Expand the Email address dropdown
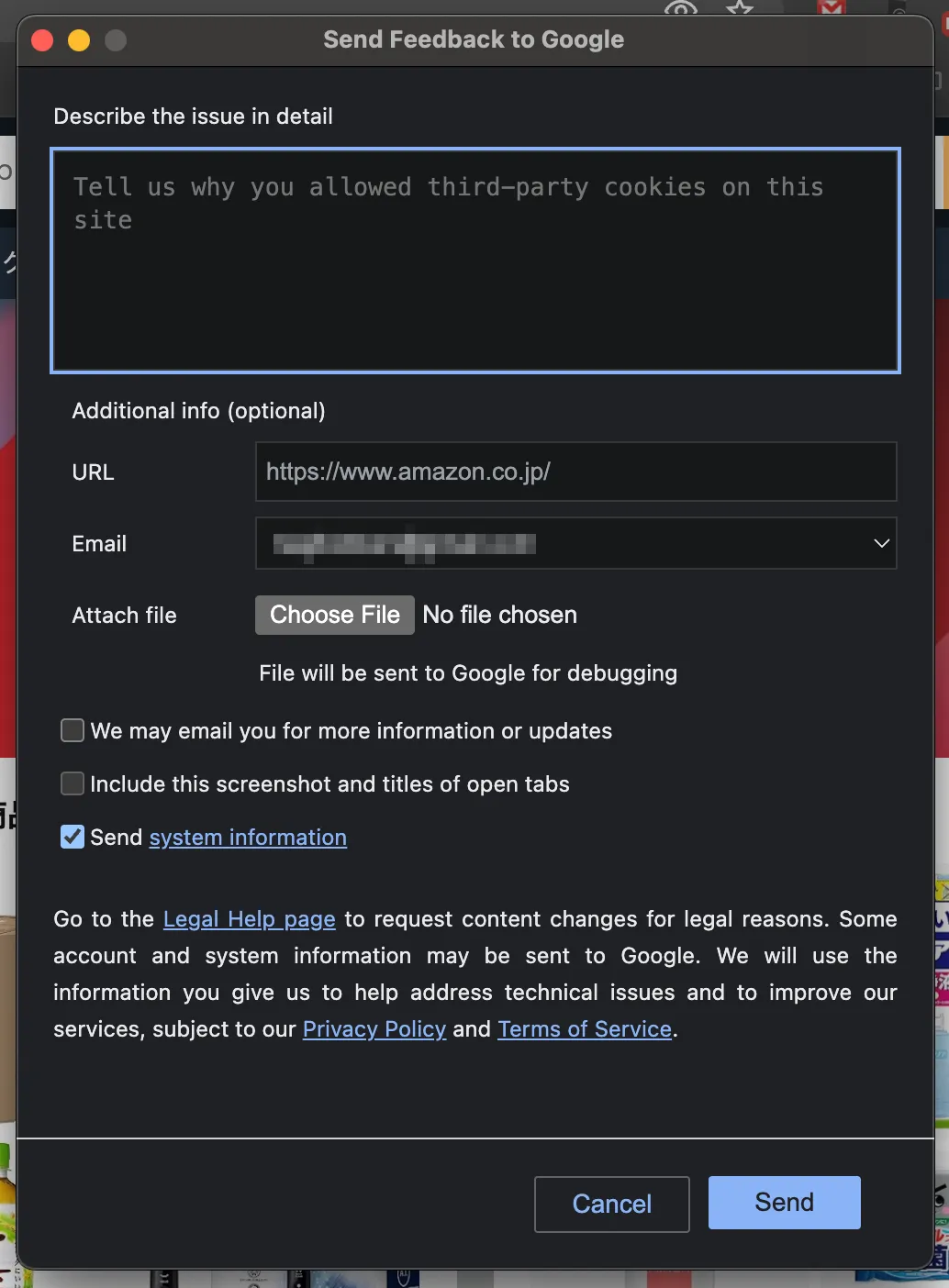This screenshot has height=1288, width=949. click(x=881, y=543)
